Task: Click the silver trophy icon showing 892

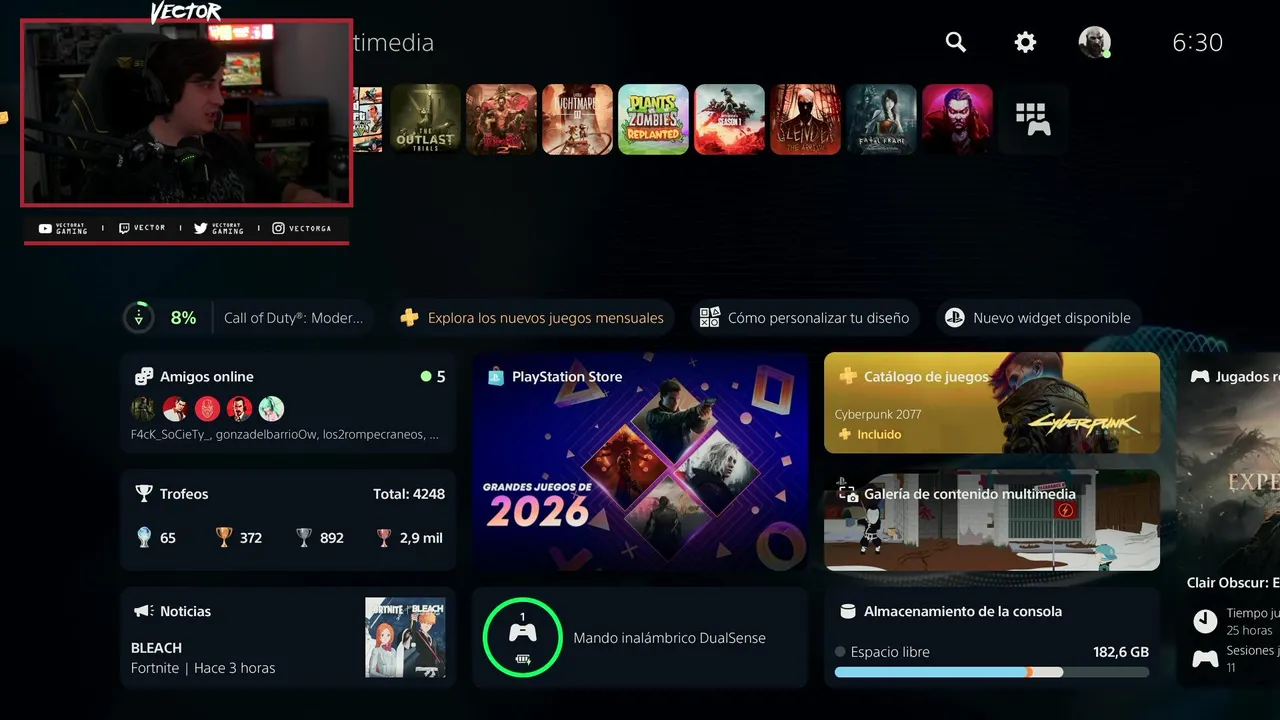Action: pos(304,538)
